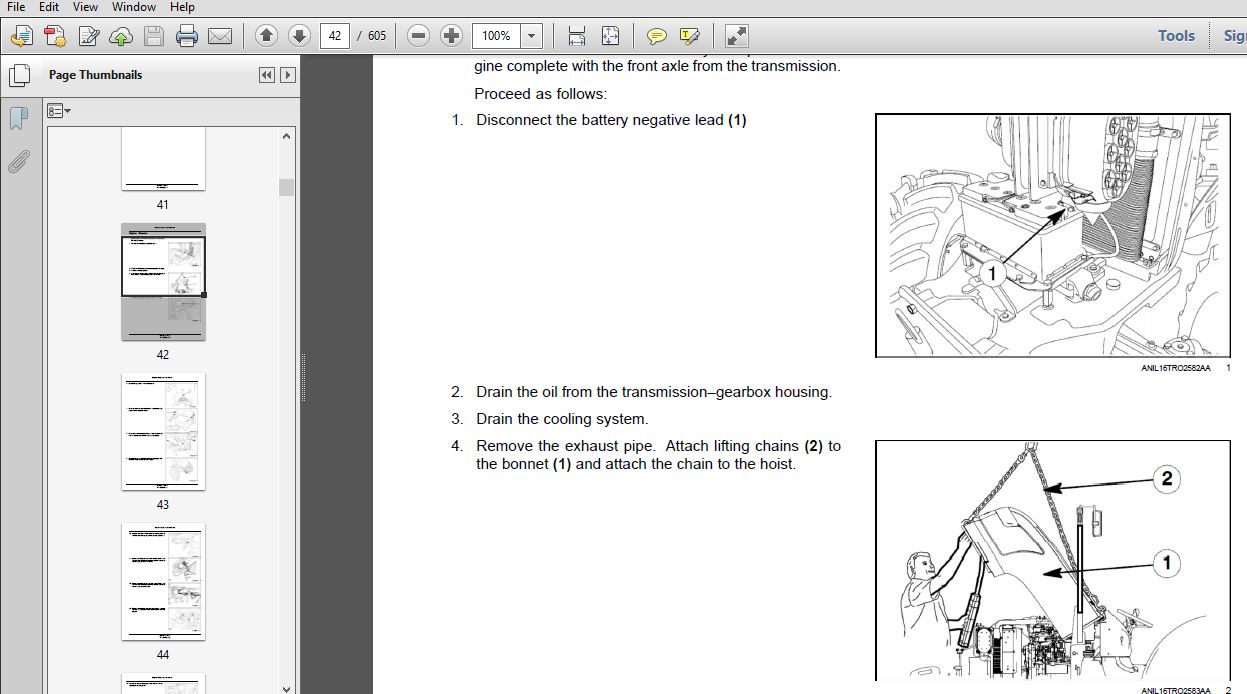Click the Page Thumbnails panel icon
This screenshot has height=694, width=1247.
click(x=18, y=75)
